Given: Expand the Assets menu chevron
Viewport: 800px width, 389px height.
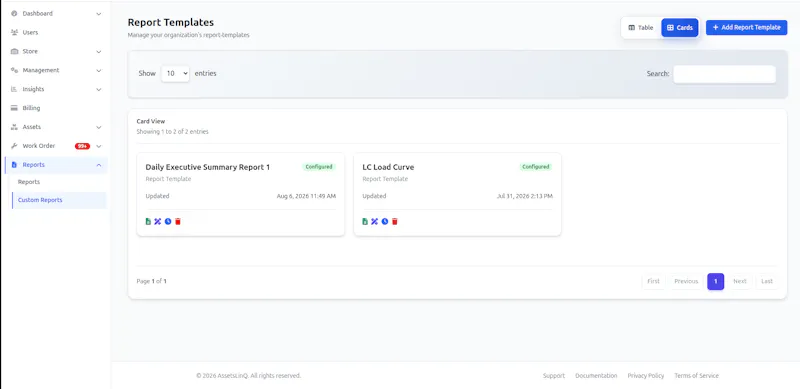Looking at the screenshot, I should [98, 127].
